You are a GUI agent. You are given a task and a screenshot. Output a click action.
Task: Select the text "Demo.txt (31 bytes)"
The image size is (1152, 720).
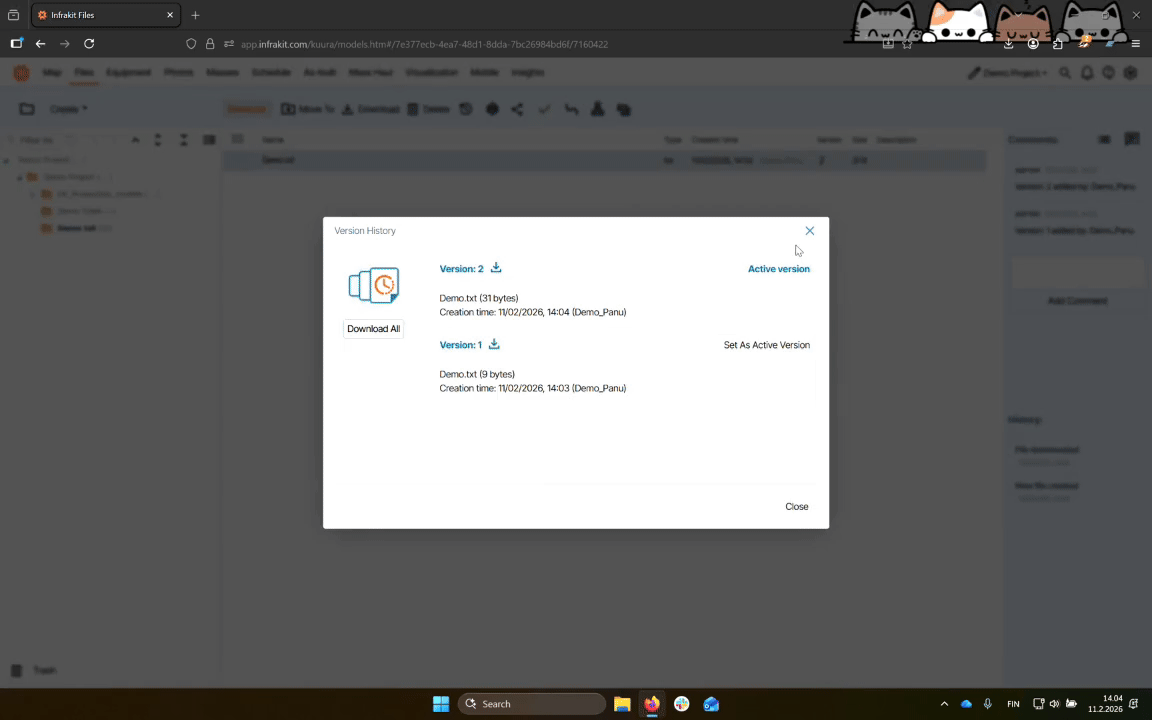(478, 298)
